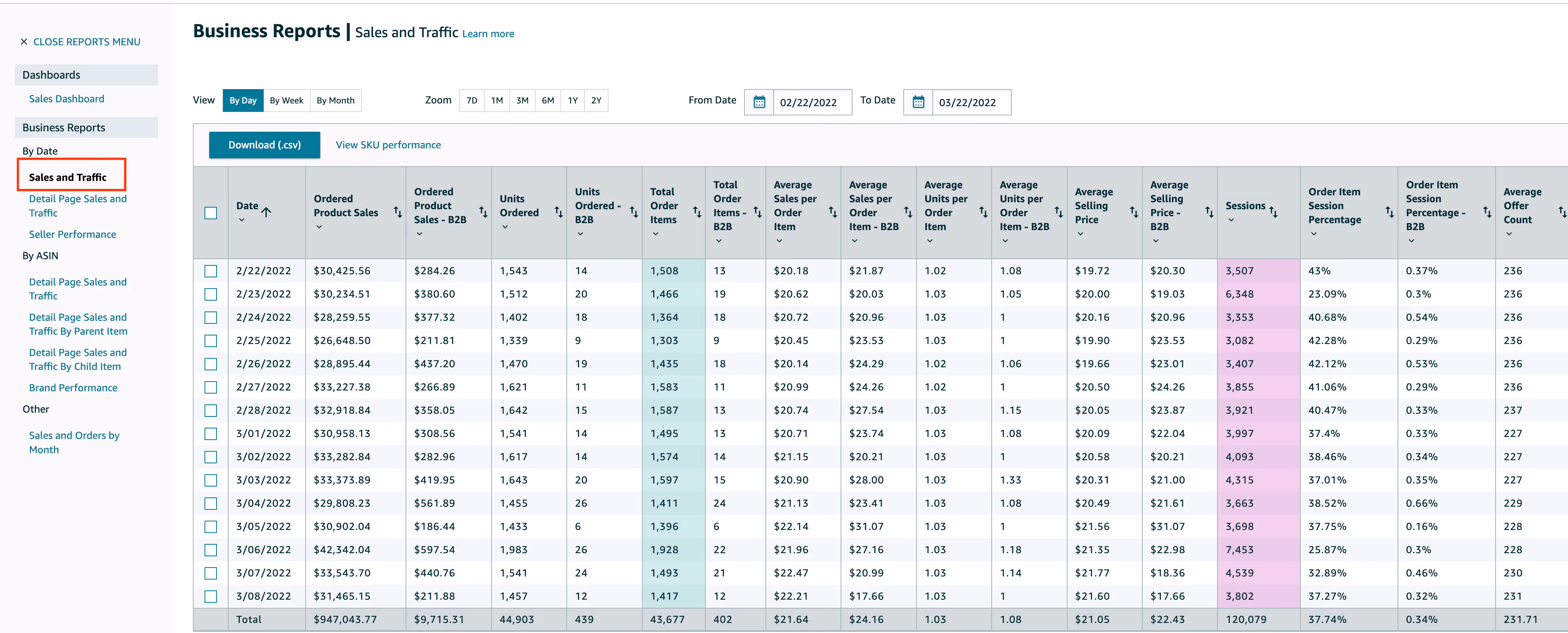This screenshot has width=1568, height=633.
Task: Set zoom range to 6M
Action: point(548,100)
